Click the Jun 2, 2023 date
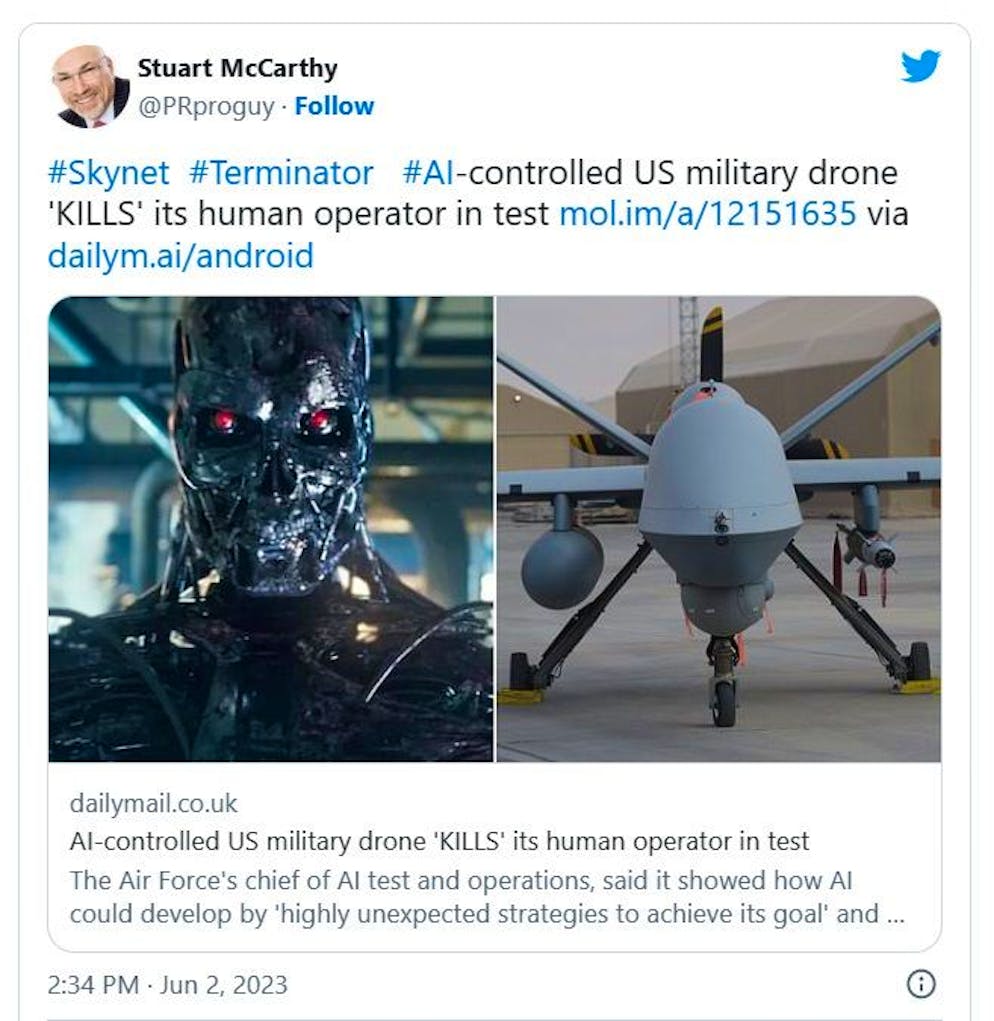Viewport: 994px width, 1021px height. [x=223, y=985]
